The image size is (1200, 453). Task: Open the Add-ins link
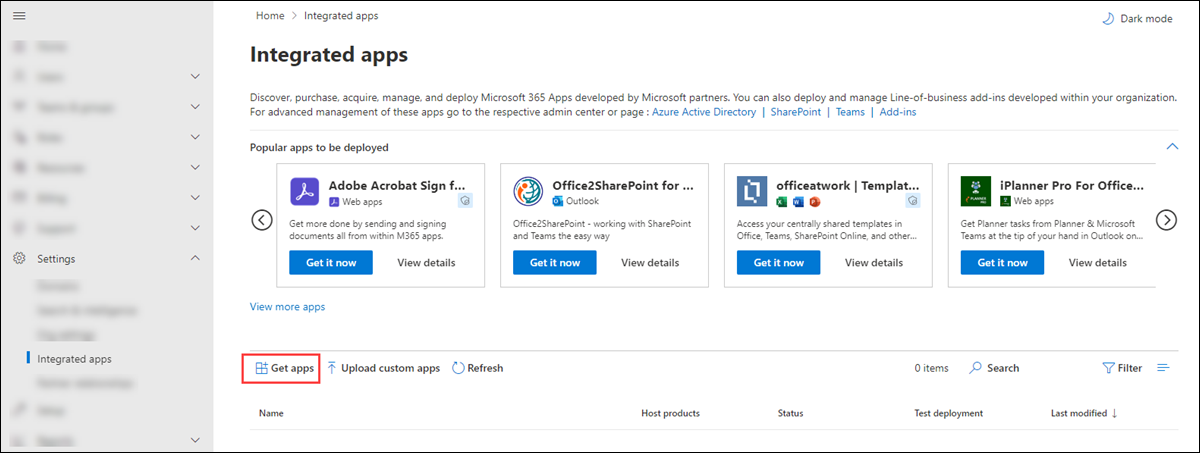(898, 112)
